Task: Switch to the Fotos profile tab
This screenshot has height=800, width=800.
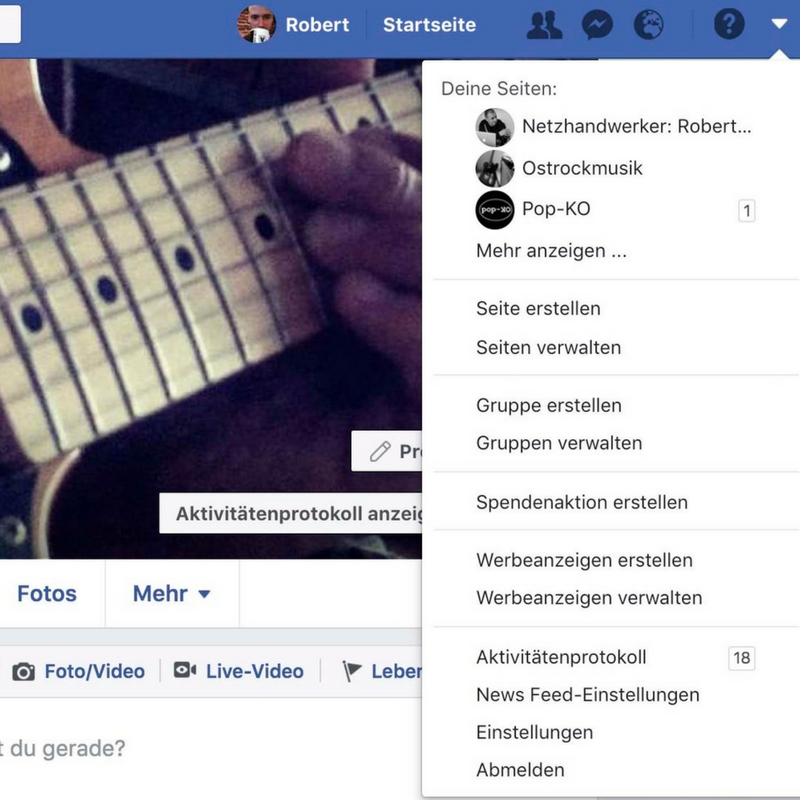Action: click(x=47, y=594)
